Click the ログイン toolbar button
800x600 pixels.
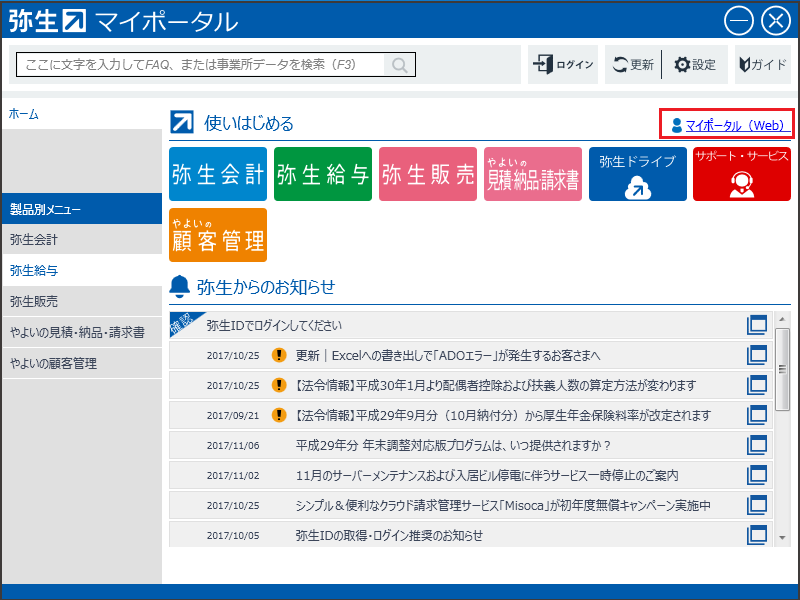pos(563,65)
